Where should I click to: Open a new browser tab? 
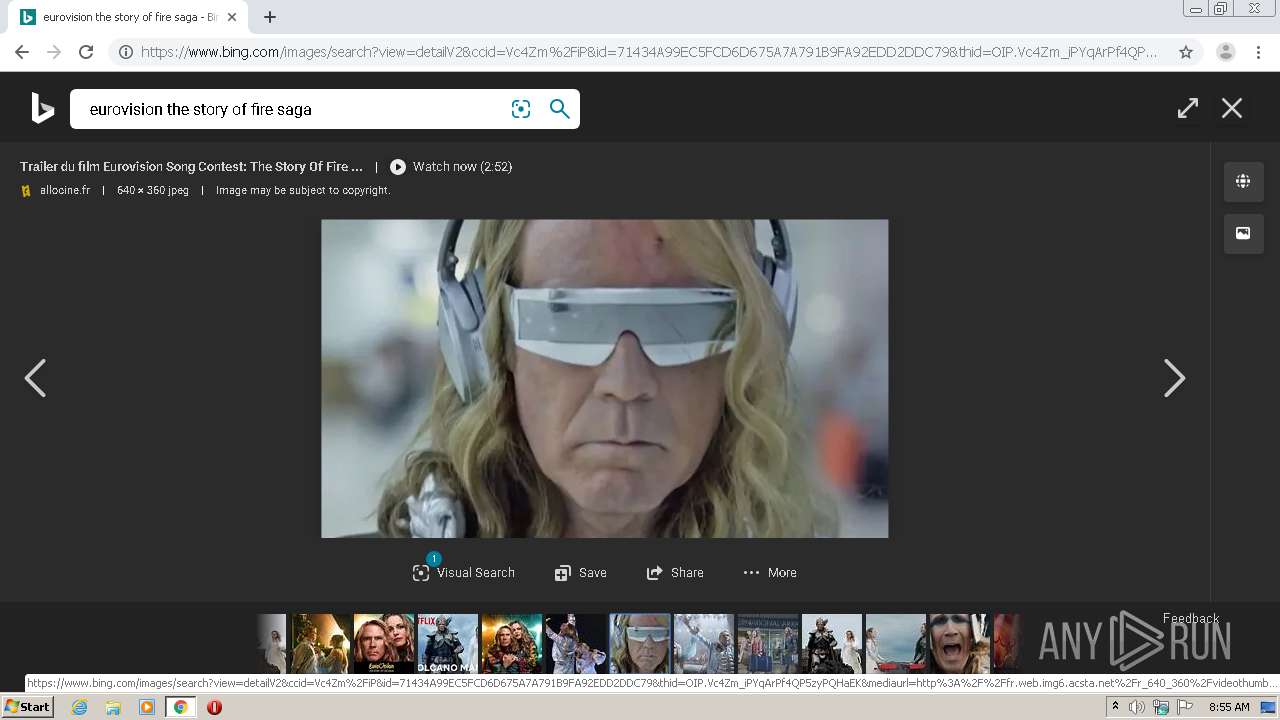(270, 17)
